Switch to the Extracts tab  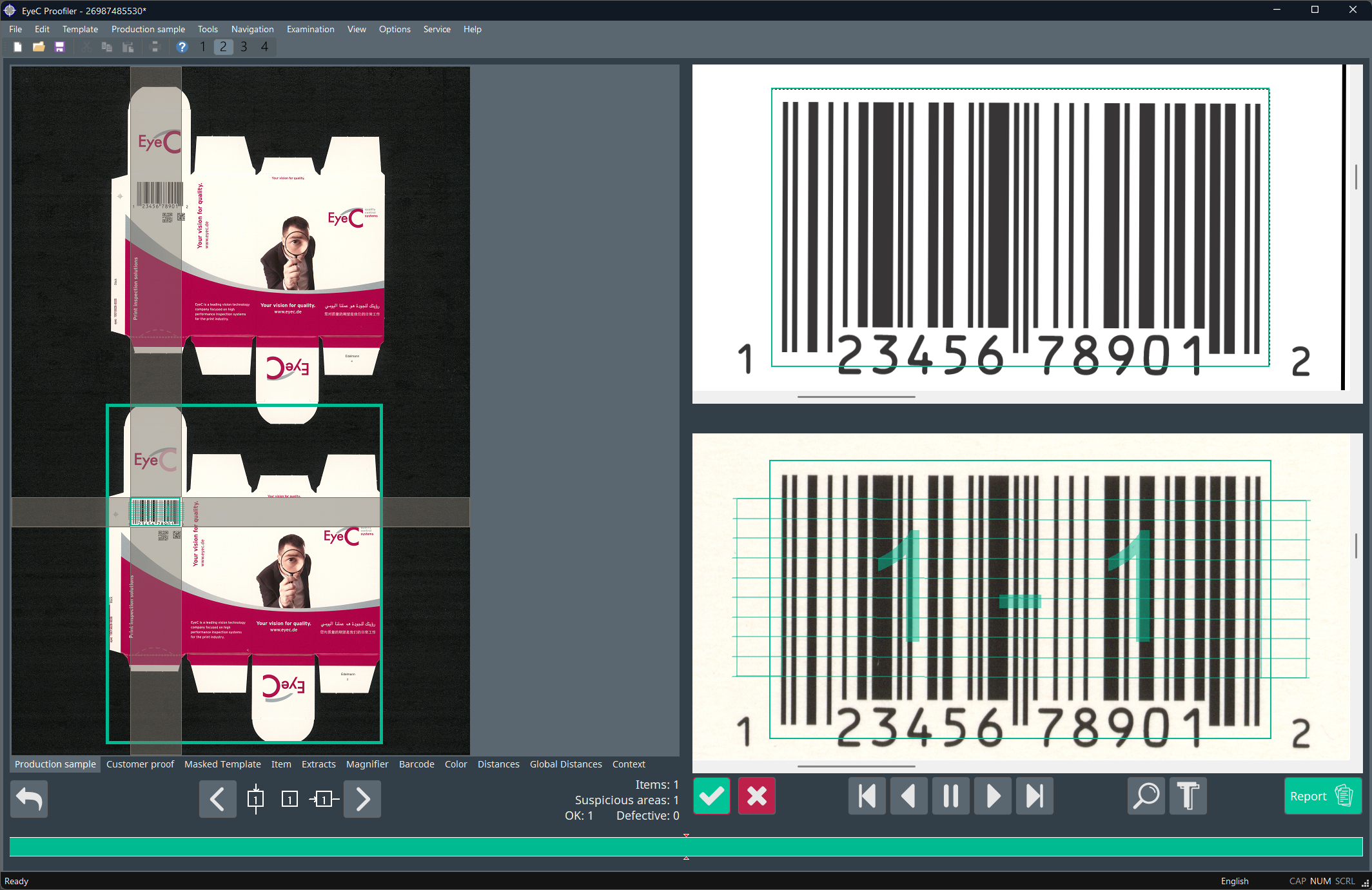point(318,764)
